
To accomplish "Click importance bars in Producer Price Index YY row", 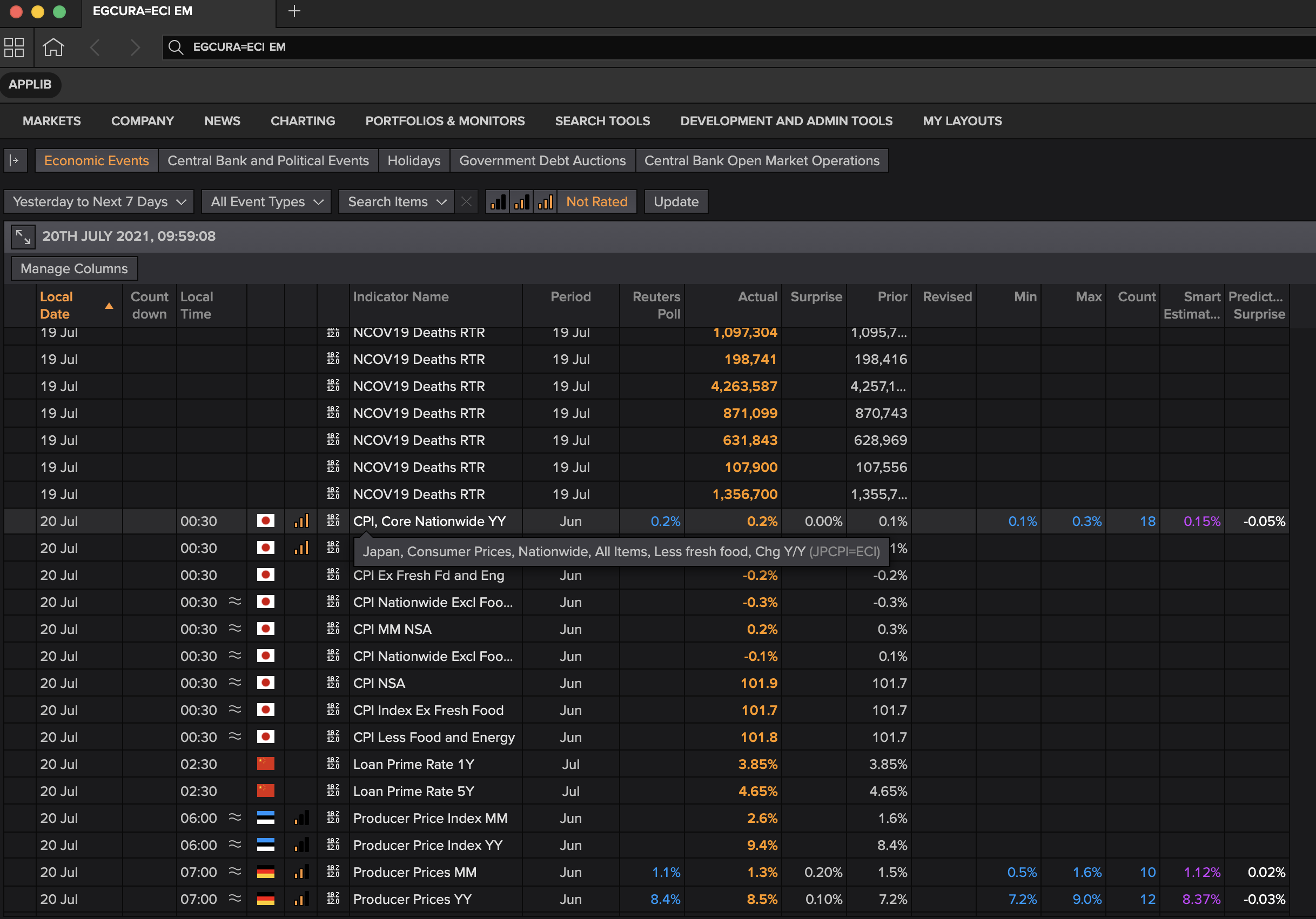I will point(301,844).
